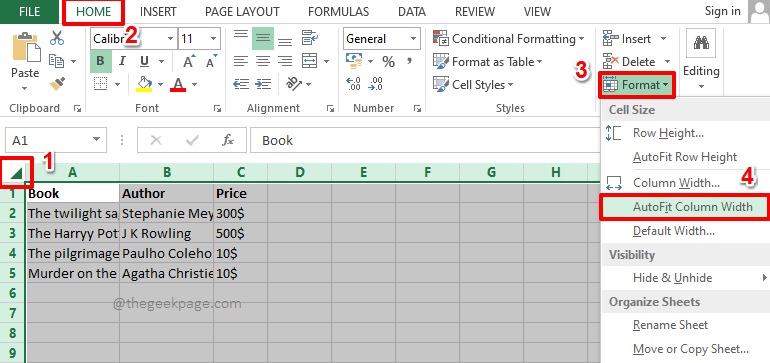Click the formula bar containing Book
The height and width of the screenshot is (363, 770).
point(425,140)
